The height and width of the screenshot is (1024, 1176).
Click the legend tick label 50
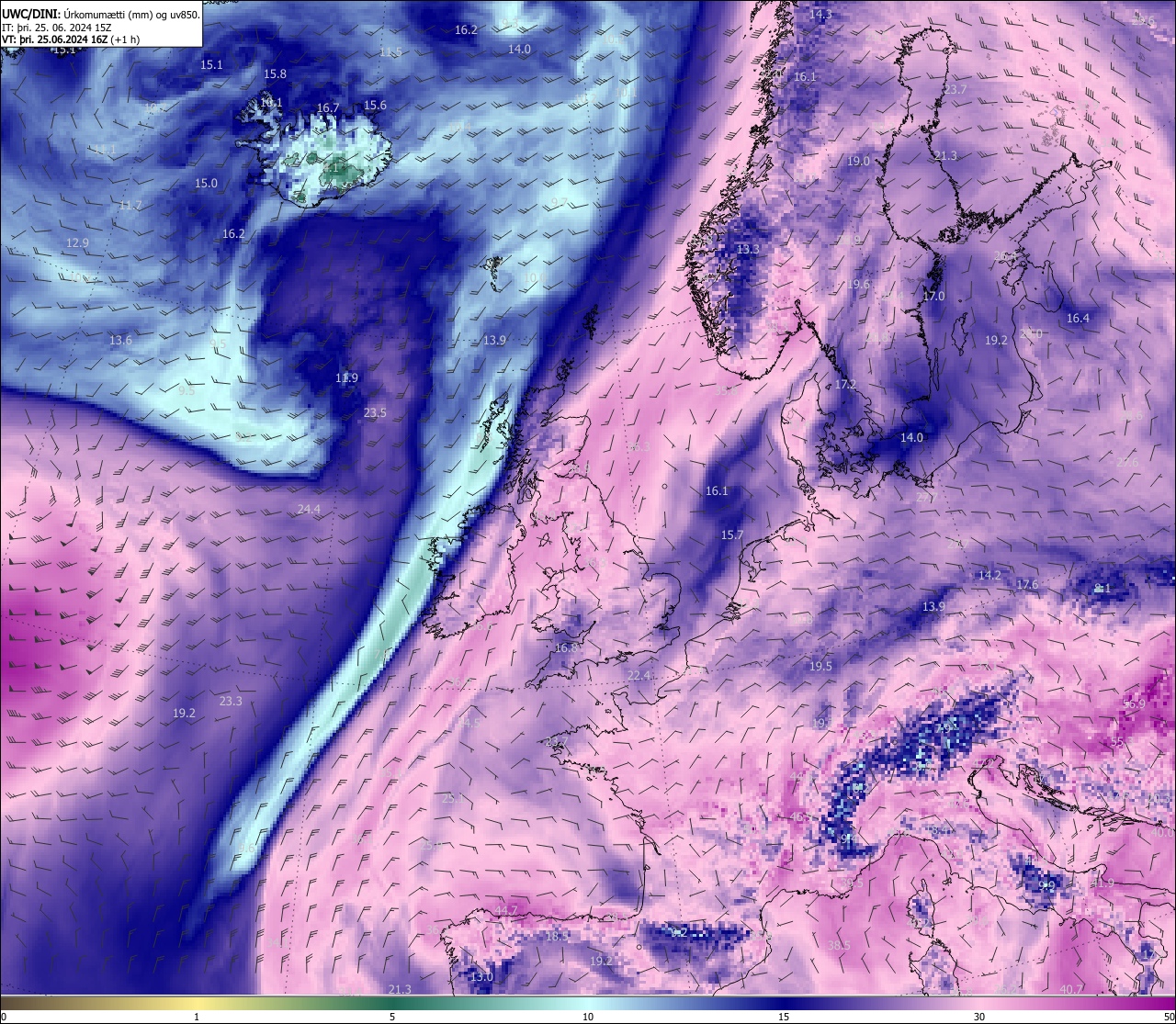pyautogui.click(x=1169, y=1017)
